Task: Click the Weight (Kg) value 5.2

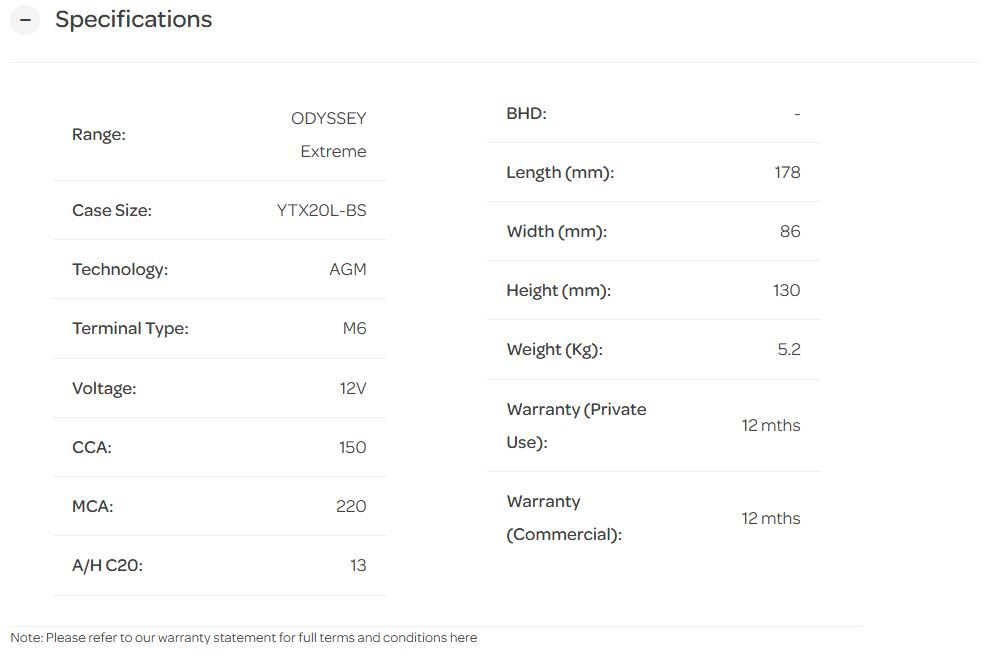Action: click(x=789, y=349)
